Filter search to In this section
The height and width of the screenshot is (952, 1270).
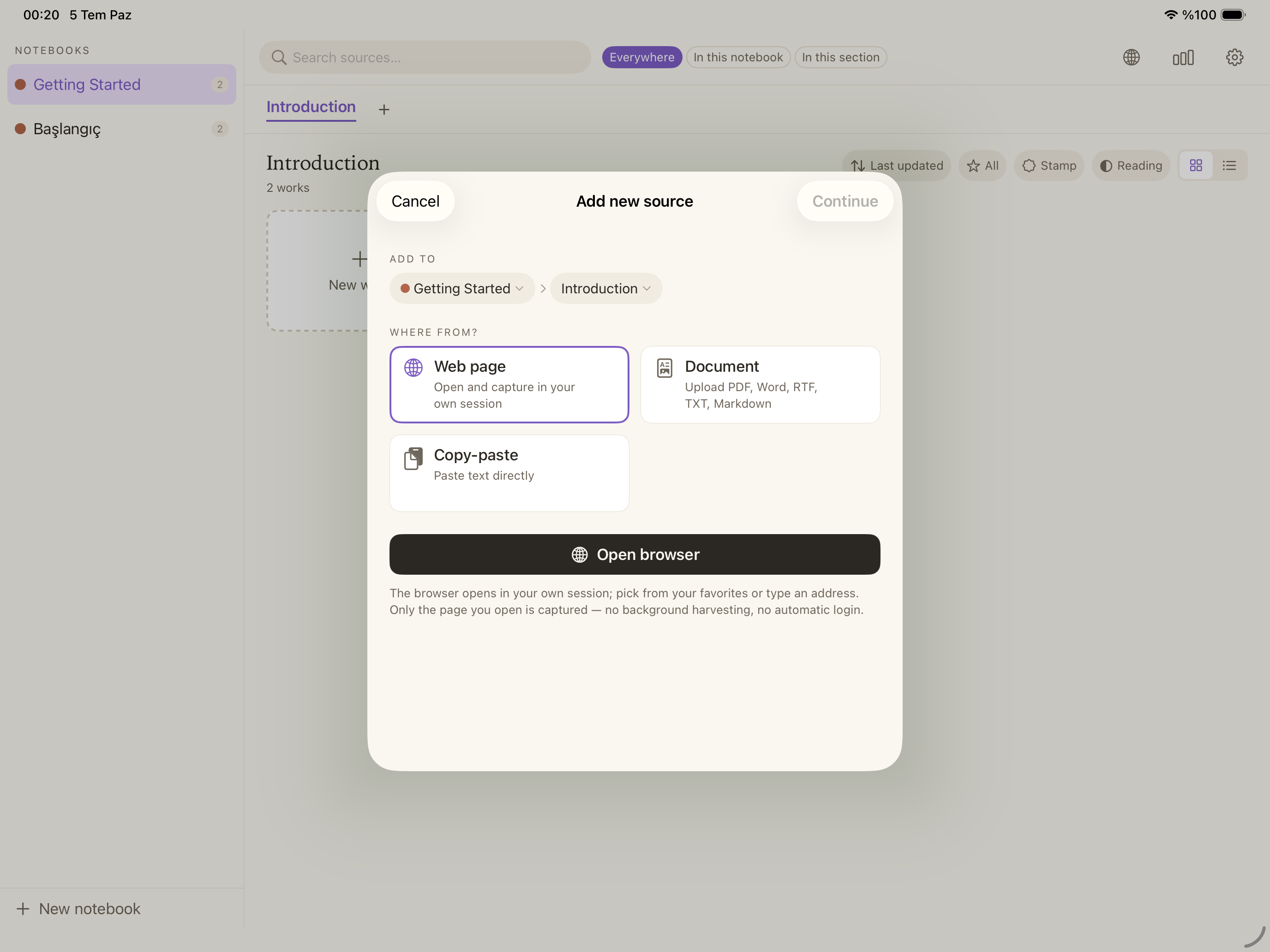coord(840,57)
